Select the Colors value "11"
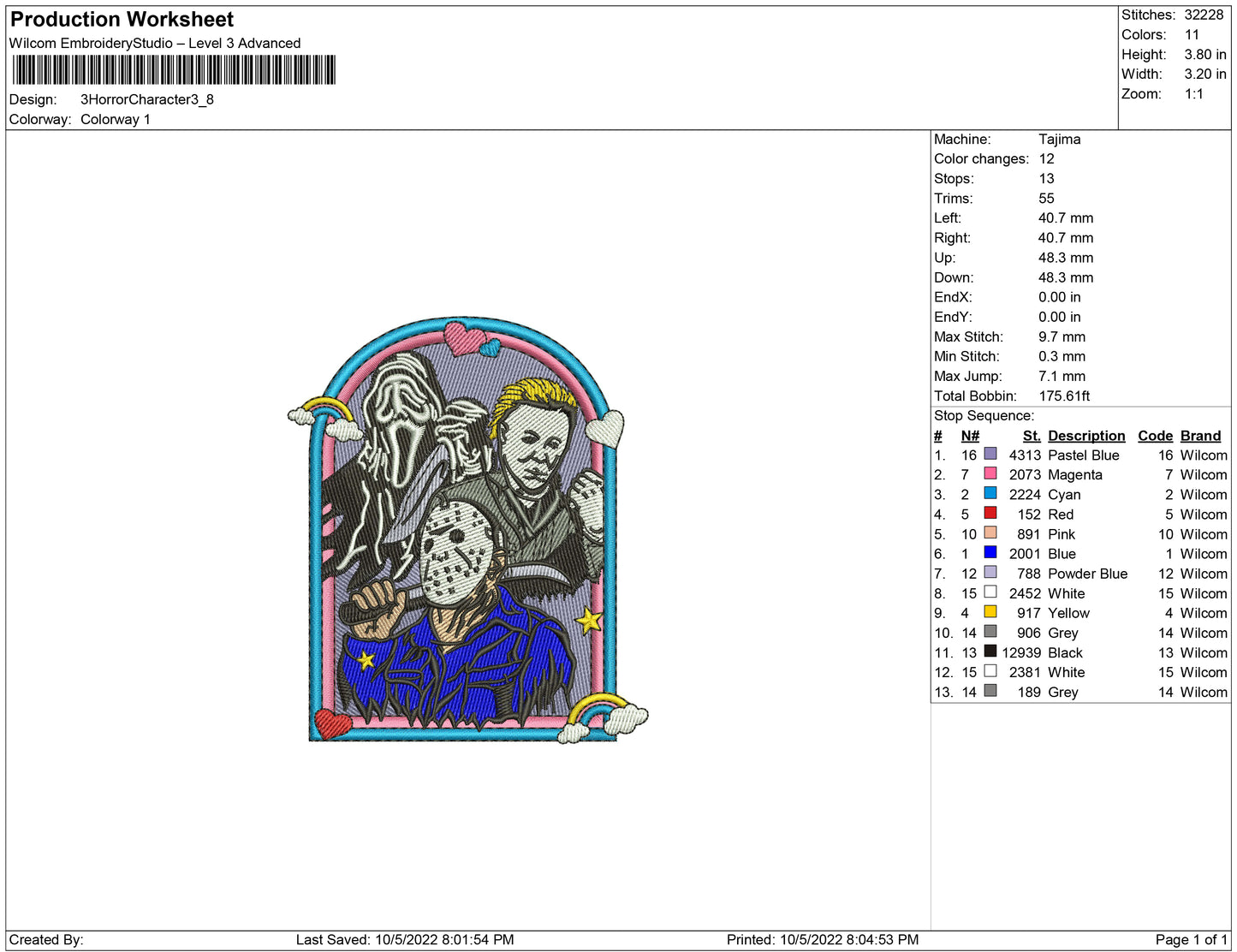The width and height of the screenshot is (1237, 952). point(1192,34)
